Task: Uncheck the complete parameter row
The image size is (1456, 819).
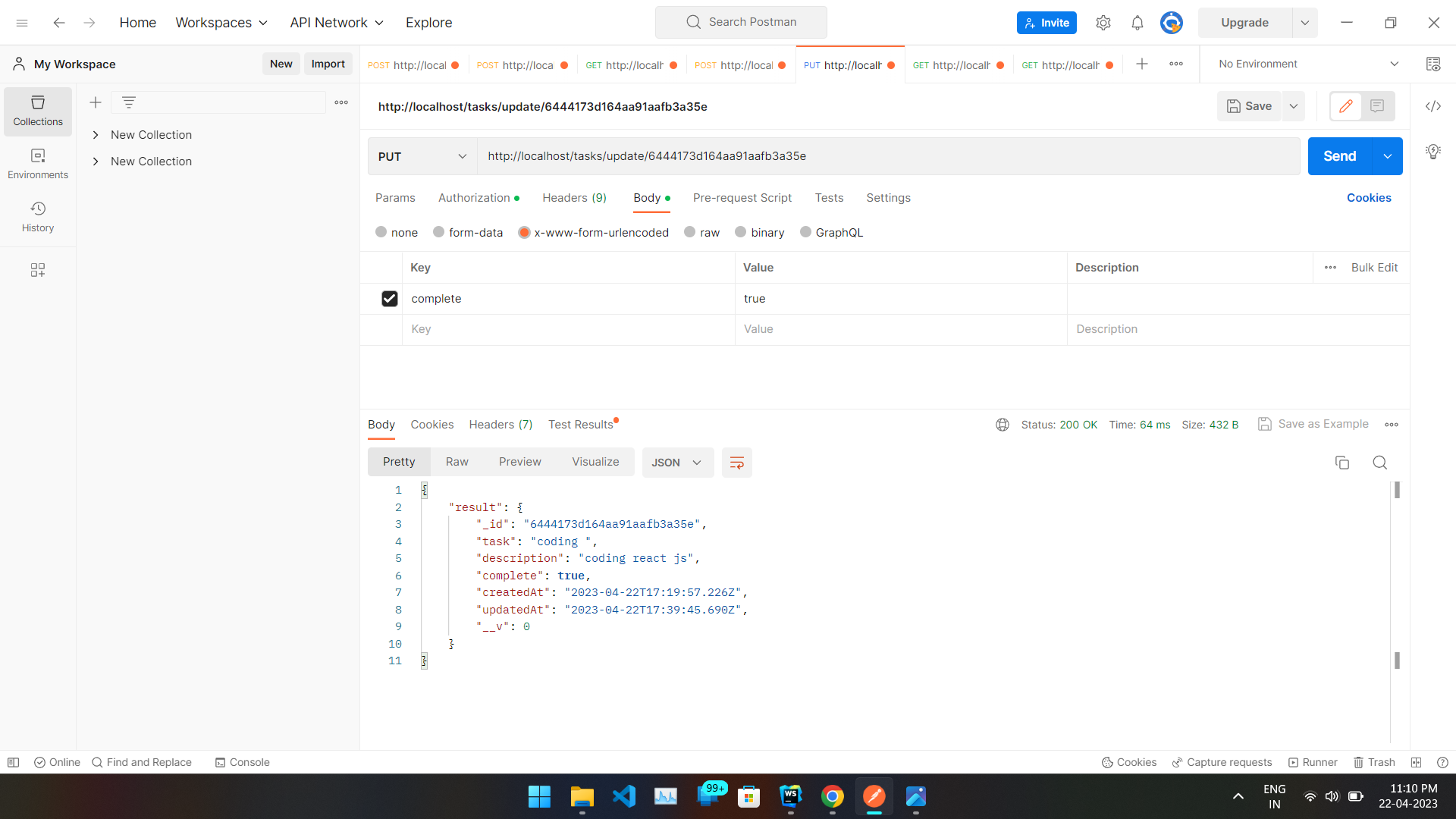Action: (x=389, y=298)
